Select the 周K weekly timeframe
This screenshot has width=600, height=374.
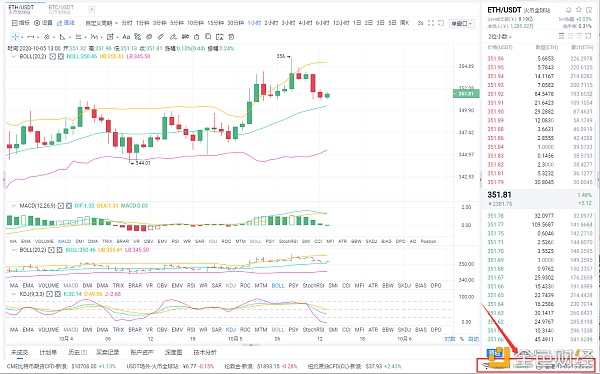[x=404, y=23]
